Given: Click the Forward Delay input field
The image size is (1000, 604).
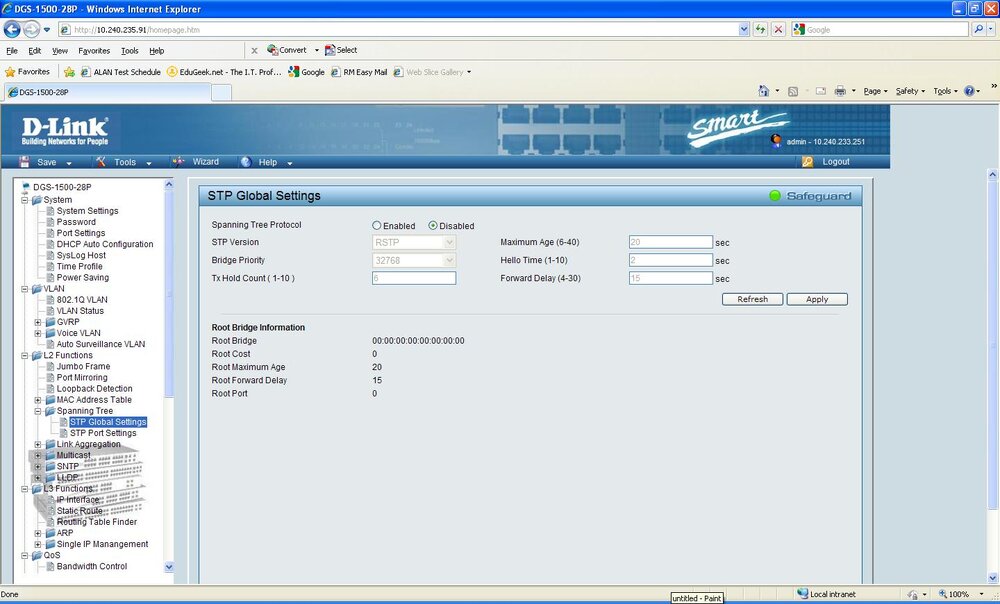Looking at the screenshot, I should click(670, 278).
